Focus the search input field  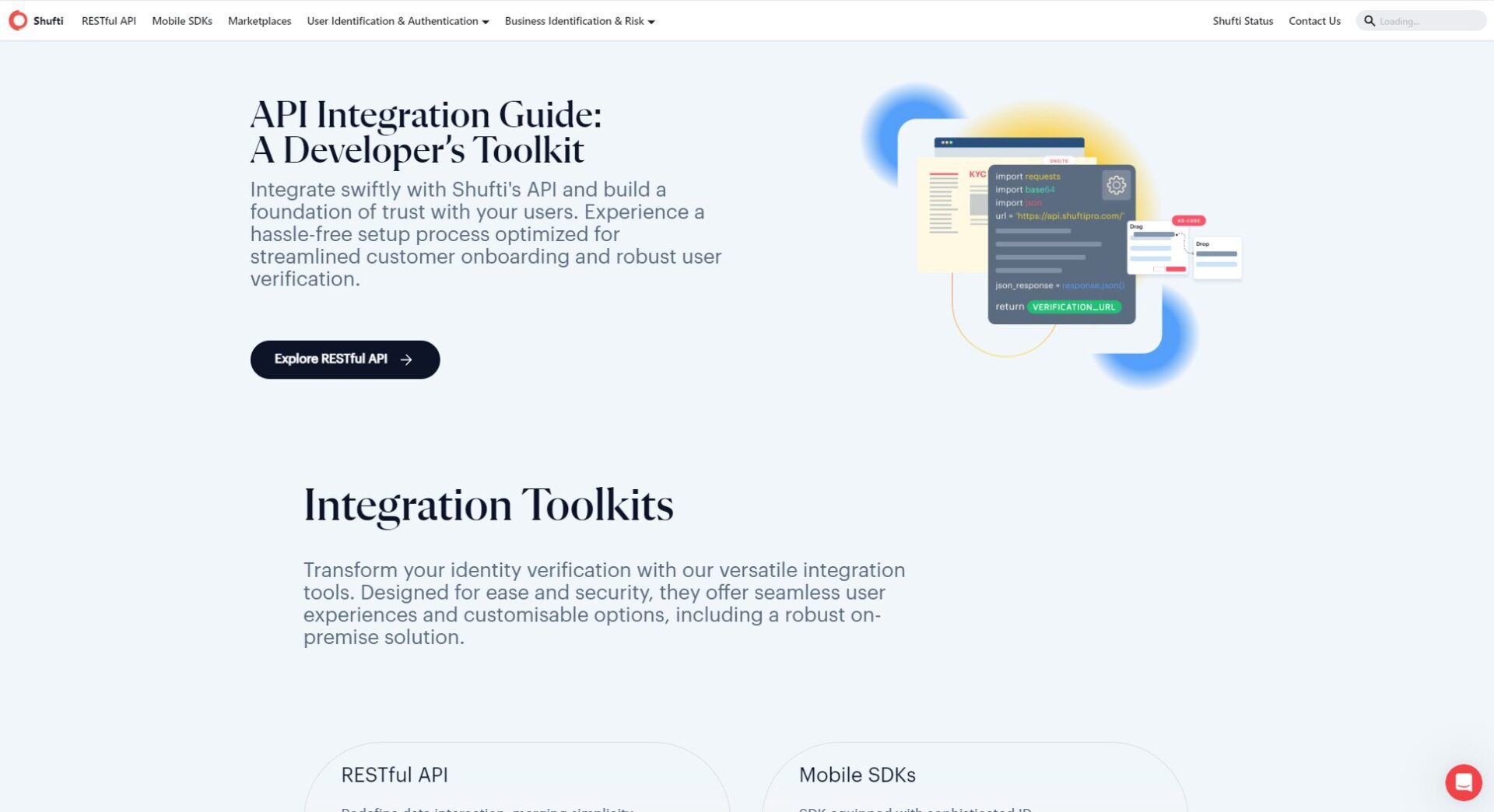coord(1428,21)
